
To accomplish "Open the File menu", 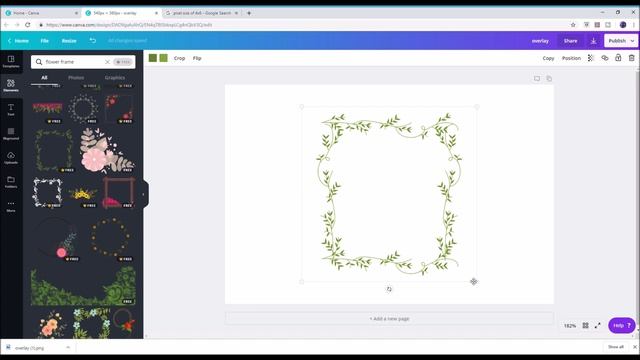I will click(44, 41).
